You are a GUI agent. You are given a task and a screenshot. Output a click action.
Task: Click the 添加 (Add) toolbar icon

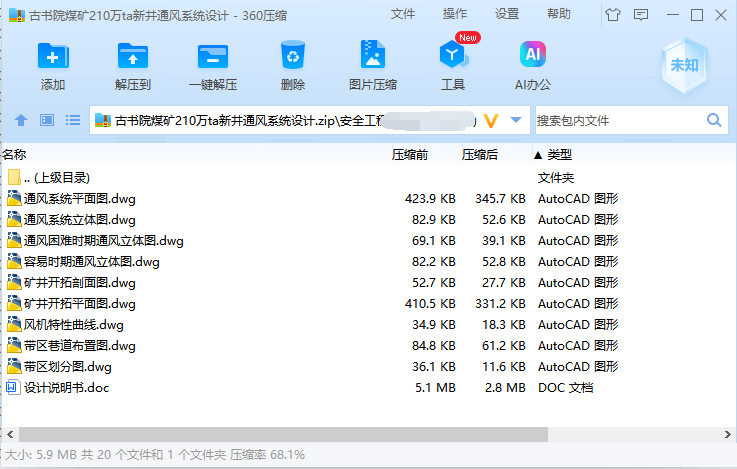pos(53,56)
